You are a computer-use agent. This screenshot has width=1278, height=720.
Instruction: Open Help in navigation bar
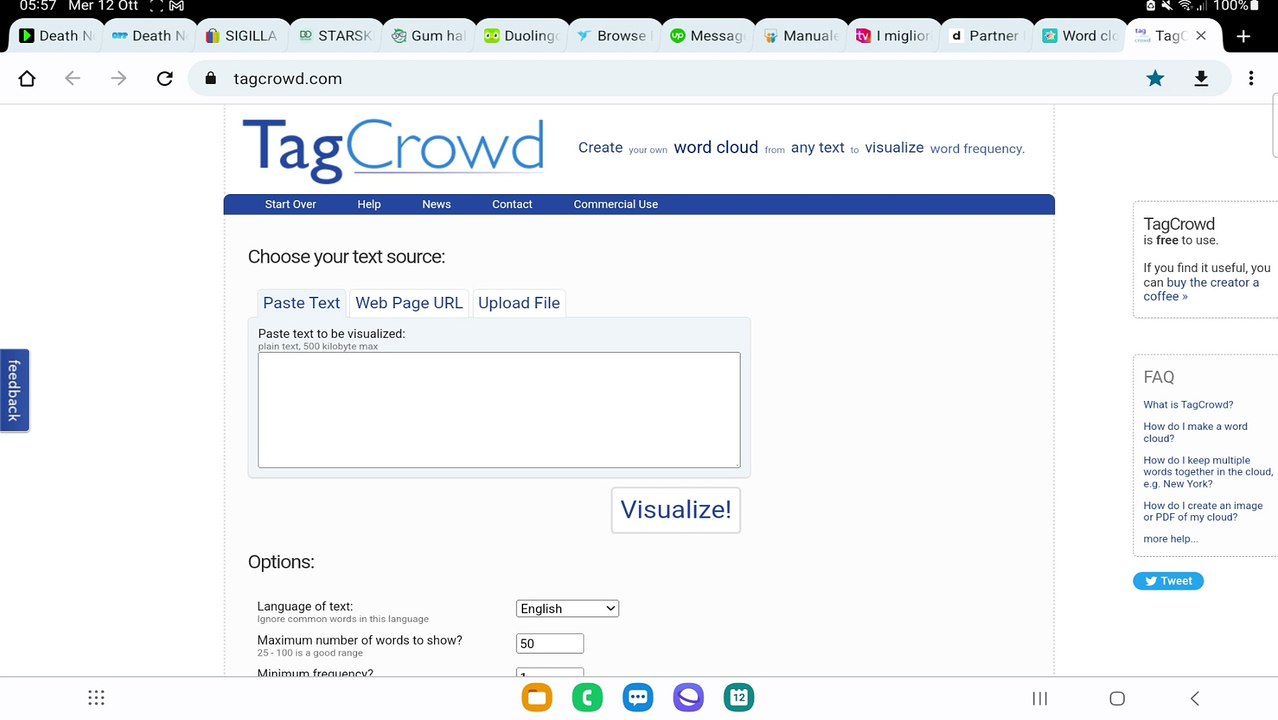369,204
